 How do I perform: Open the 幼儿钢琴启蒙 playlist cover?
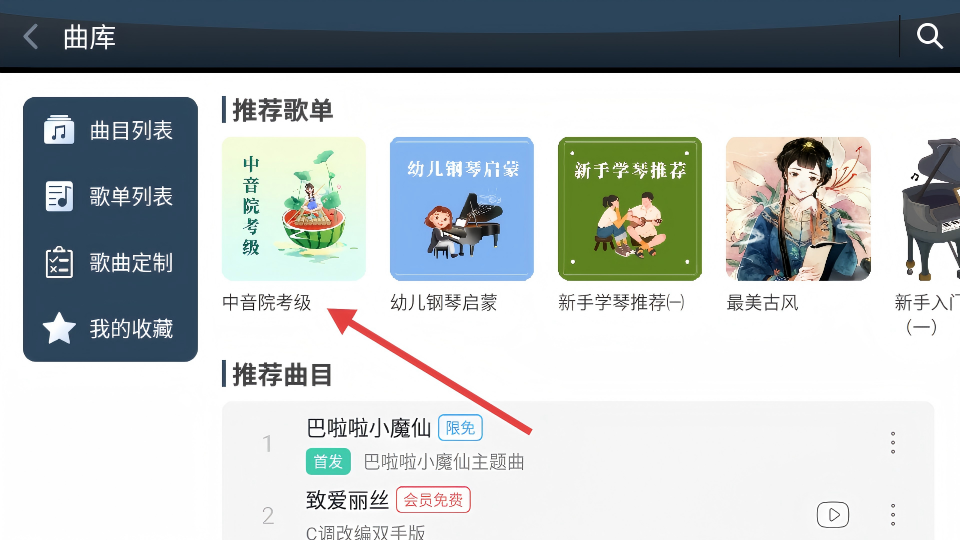point(462,209)
